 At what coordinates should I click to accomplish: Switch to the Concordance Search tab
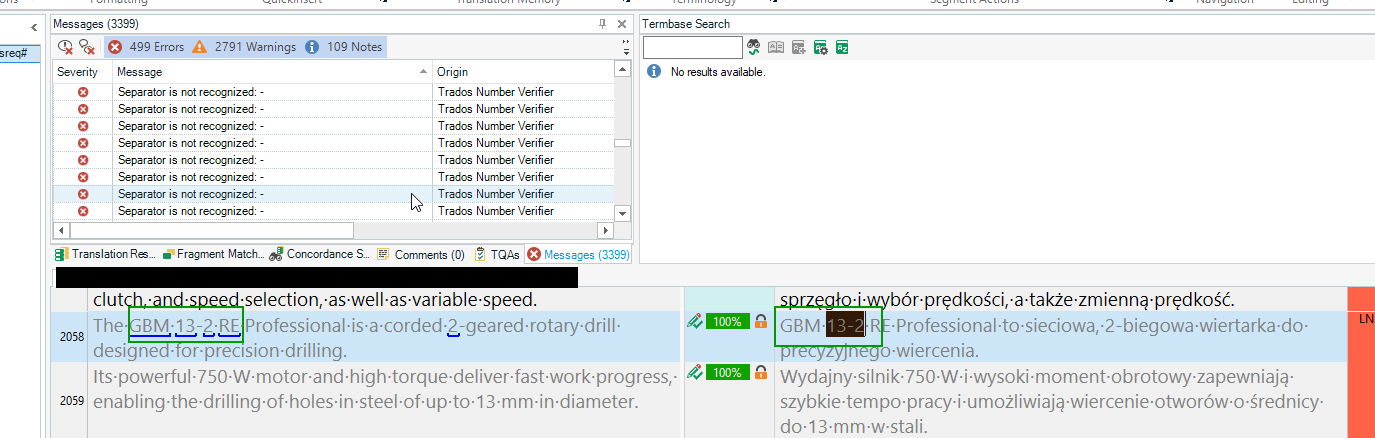click(x=320, y=255)
